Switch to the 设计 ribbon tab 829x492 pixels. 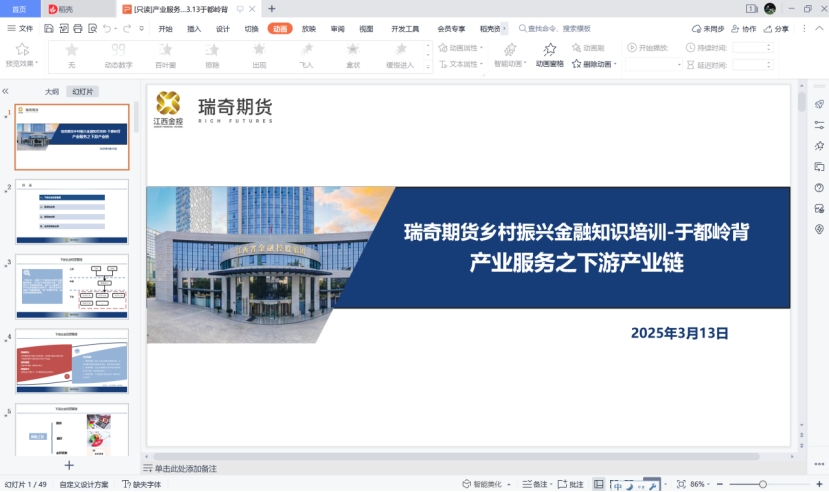[x=223, y=29]
